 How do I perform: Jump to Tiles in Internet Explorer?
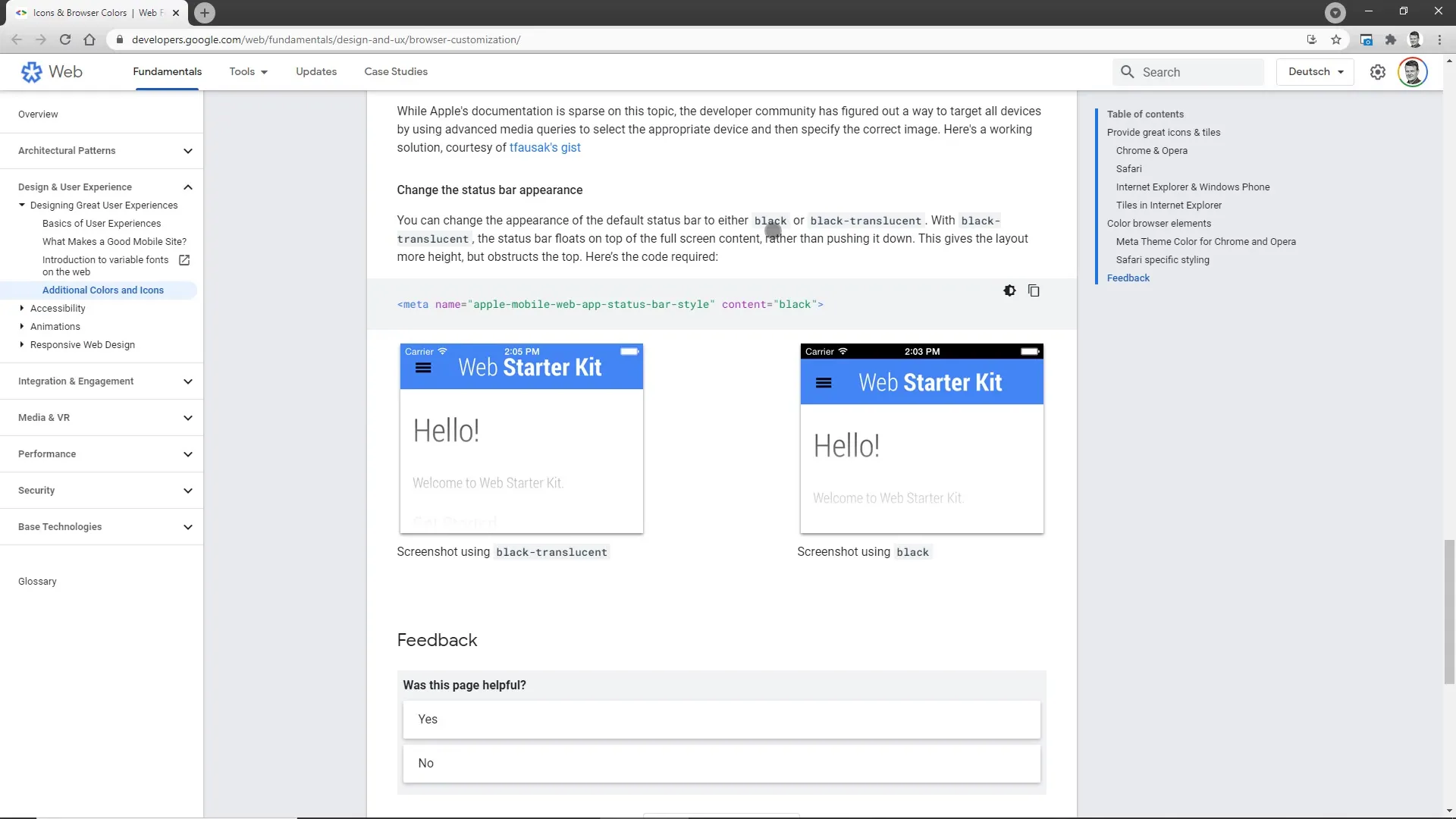1169,206
